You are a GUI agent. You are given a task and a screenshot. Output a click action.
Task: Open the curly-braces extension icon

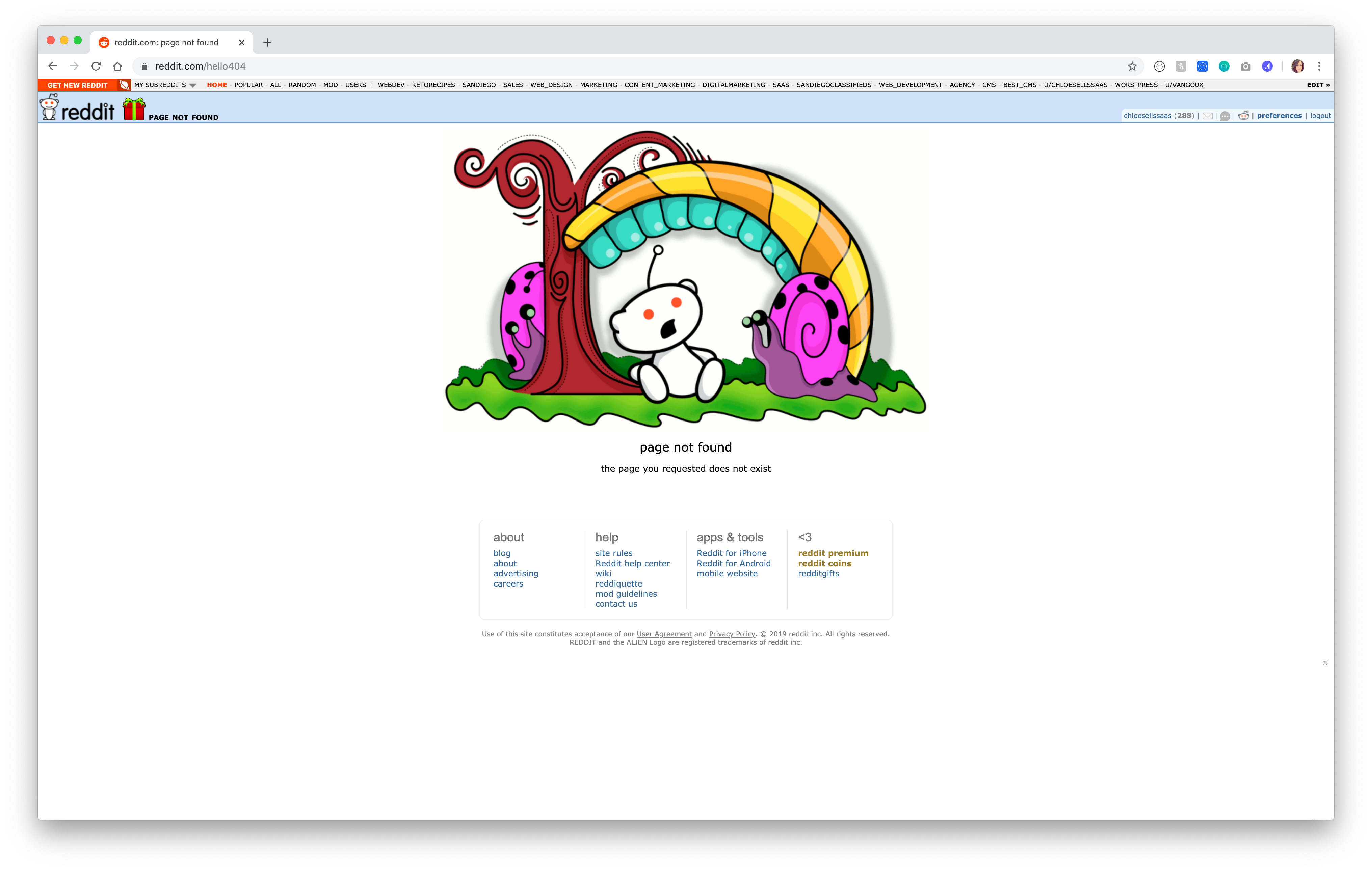[1159, 66]
